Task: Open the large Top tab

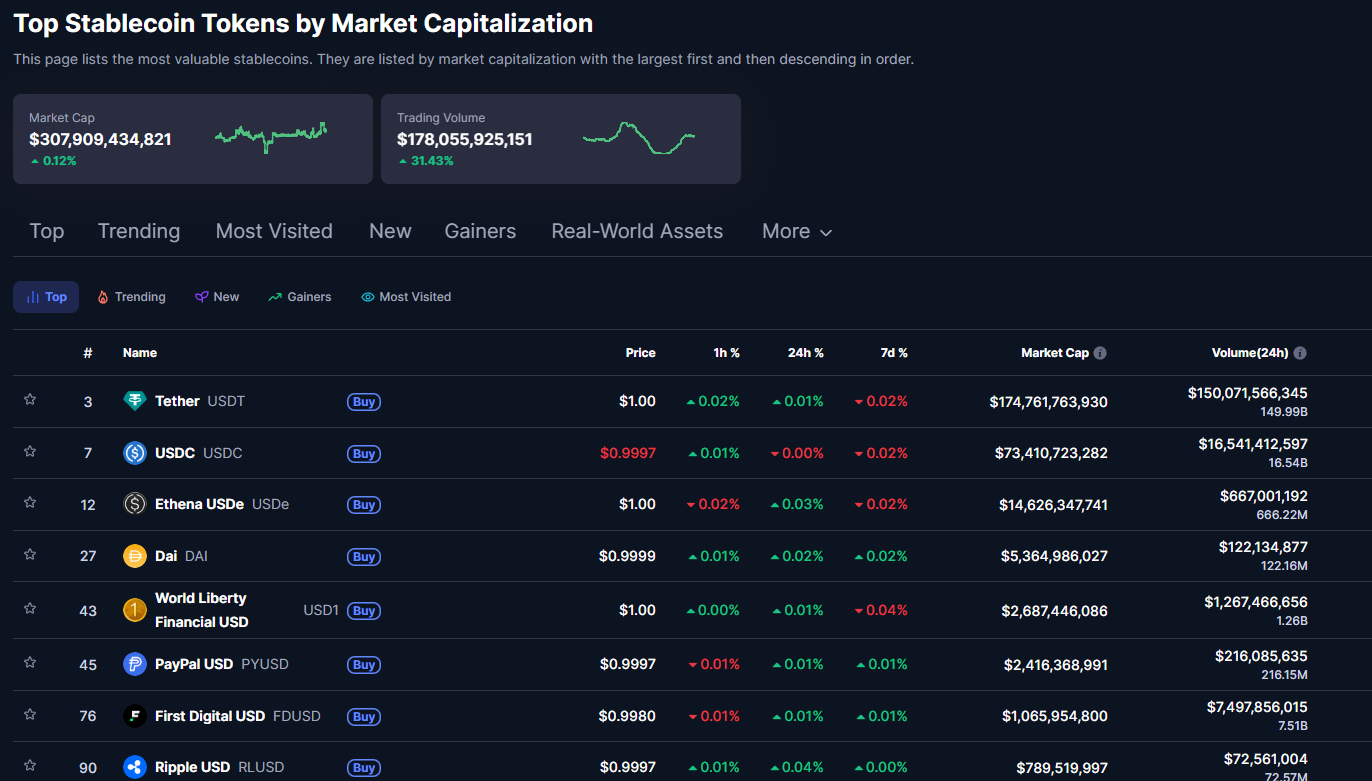Action: (x=47, y=231)
